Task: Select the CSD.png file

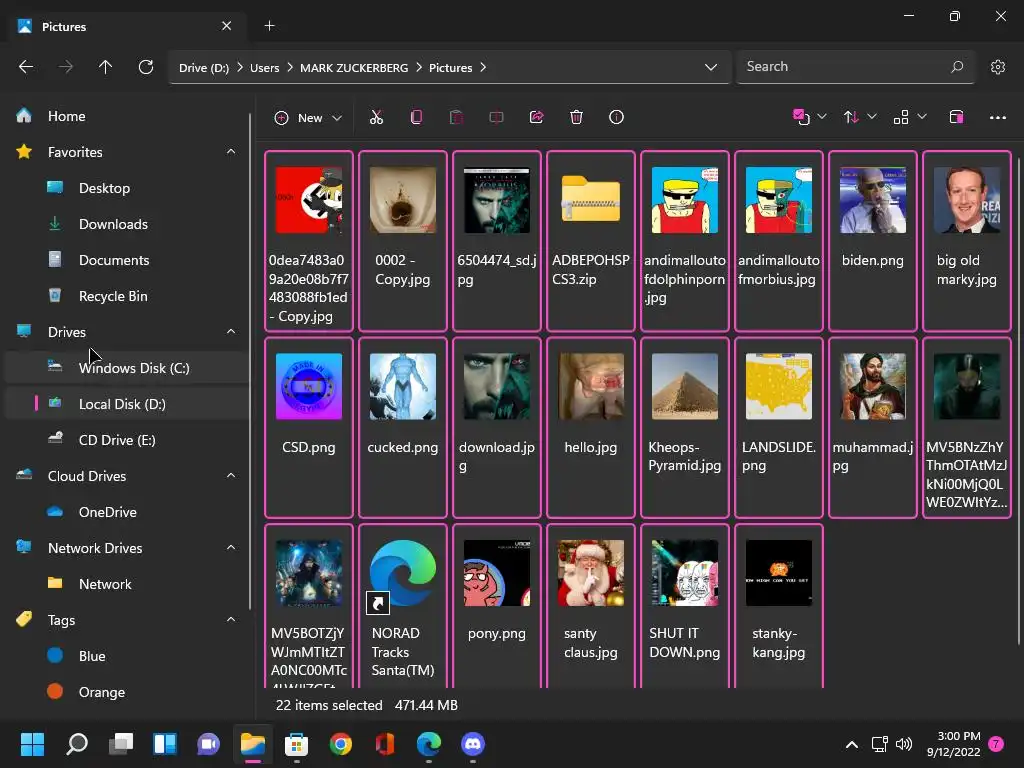Action: tap(308, 427)
